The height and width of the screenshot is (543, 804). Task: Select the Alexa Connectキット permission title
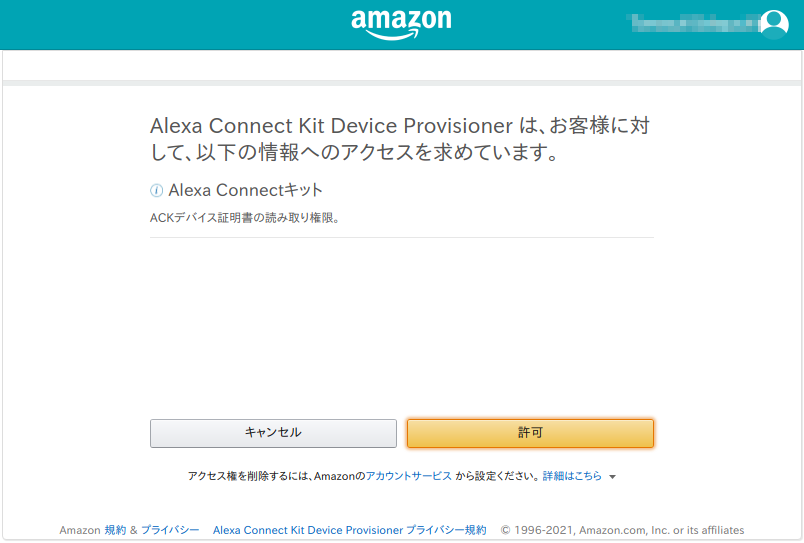(x=246, y=190)
